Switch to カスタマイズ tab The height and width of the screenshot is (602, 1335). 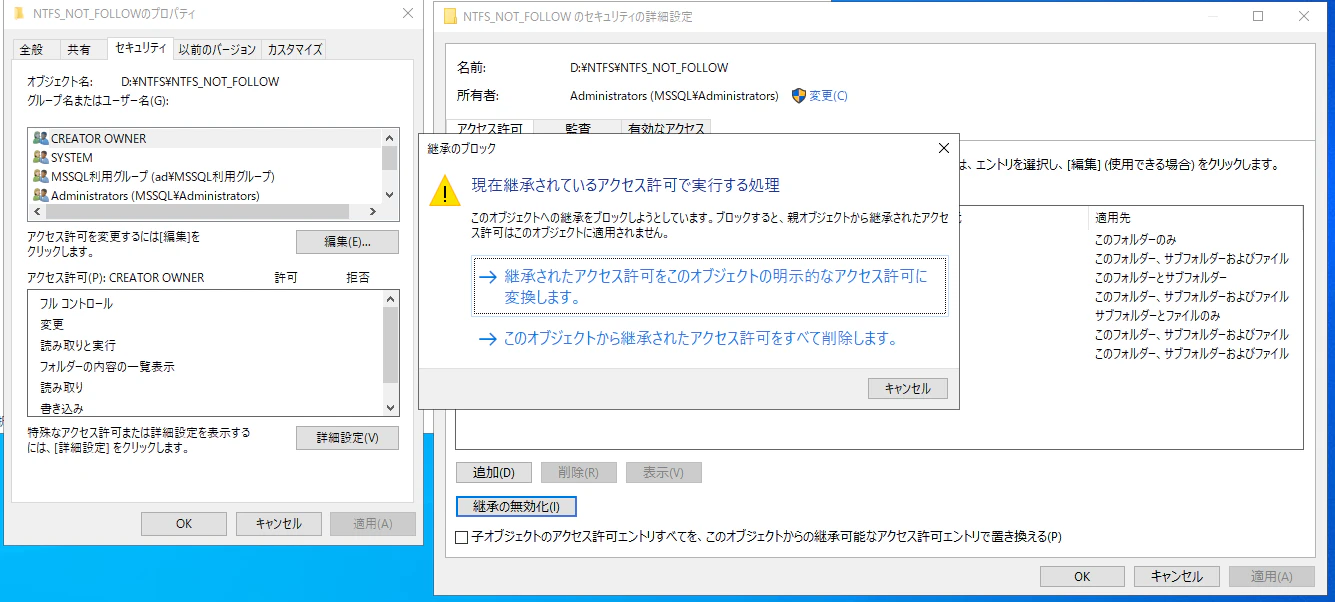click(295, 49)
